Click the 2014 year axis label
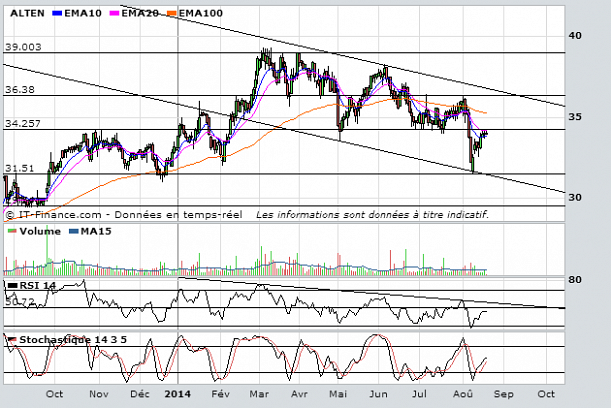Viewport: 611px width, 408px height. coord(178,394)
